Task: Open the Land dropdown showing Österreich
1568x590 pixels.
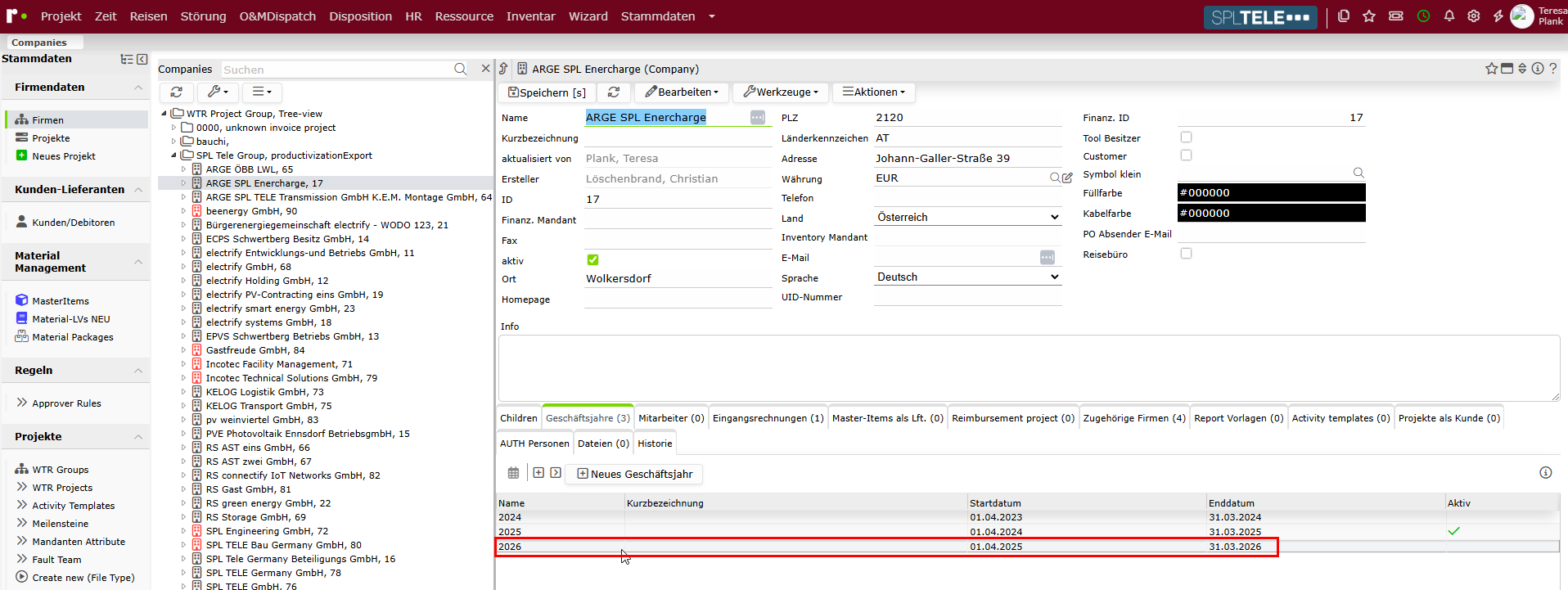Action: [x=968, y=217]
